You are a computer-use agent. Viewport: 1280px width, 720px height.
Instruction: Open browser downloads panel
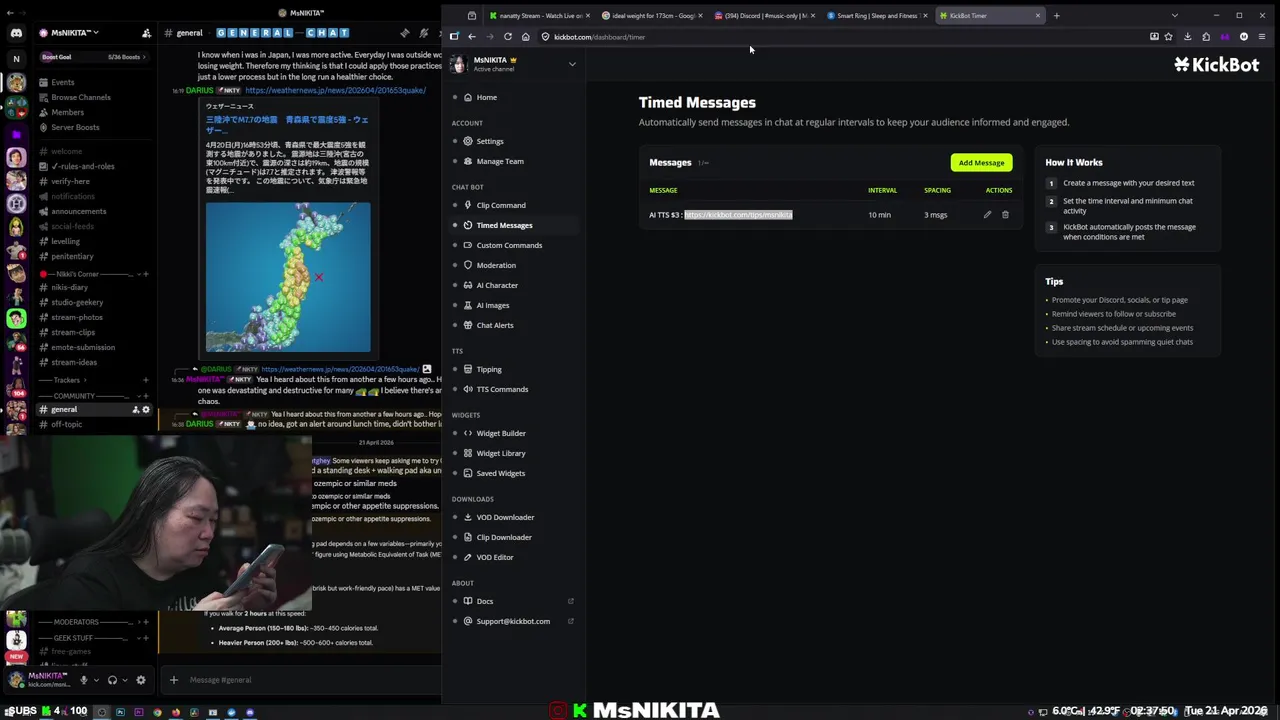(x=1187, y=37)
